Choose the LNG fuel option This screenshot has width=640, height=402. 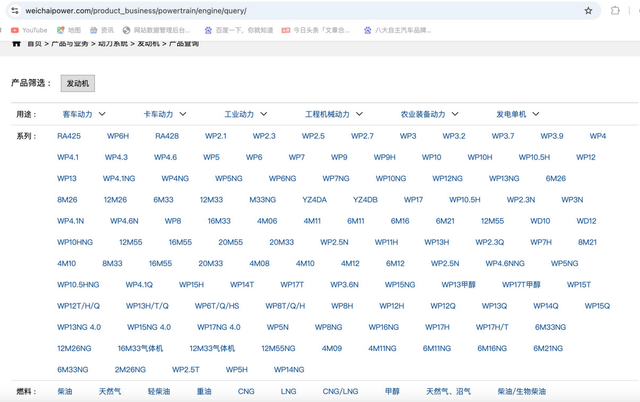[288, 391]
